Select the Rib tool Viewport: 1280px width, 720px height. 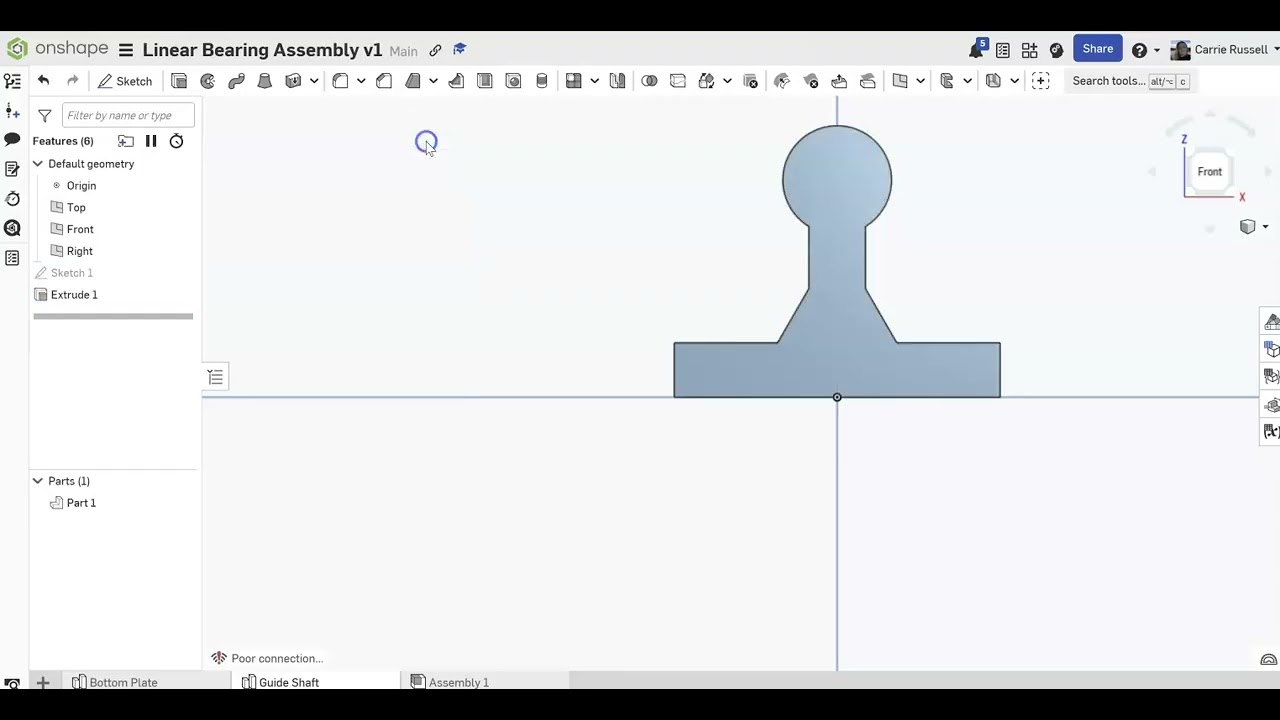point(456,81)
